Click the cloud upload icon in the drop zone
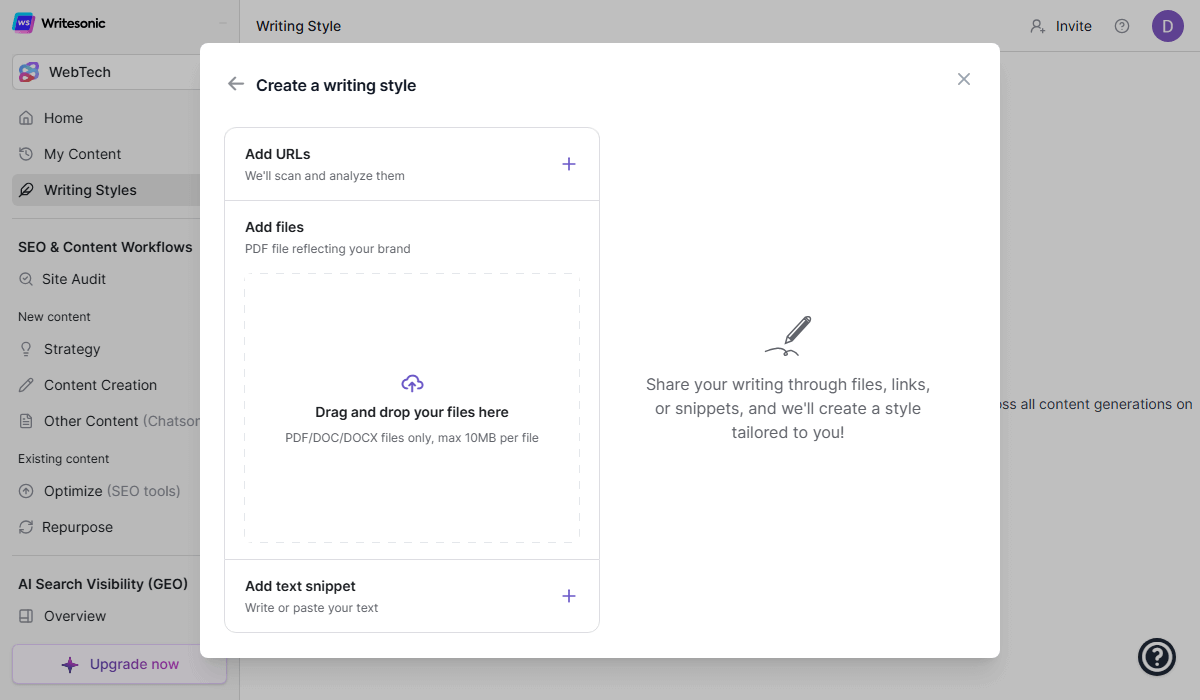The height and width of the screenshot is (700, 1200). click(x=412, y=382)
